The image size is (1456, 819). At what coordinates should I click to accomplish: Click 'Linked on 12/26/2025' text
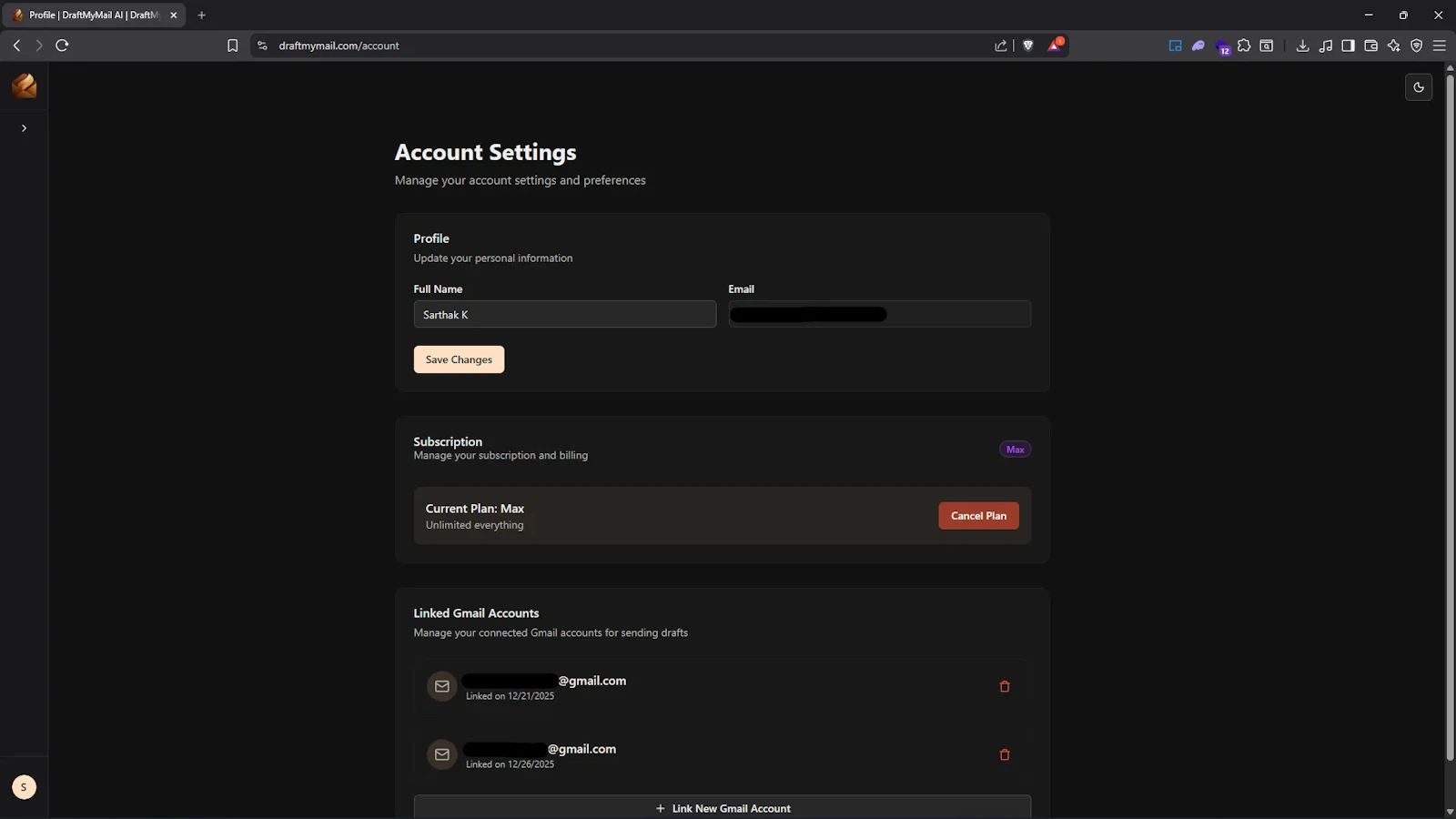click(x=510, y=764)
